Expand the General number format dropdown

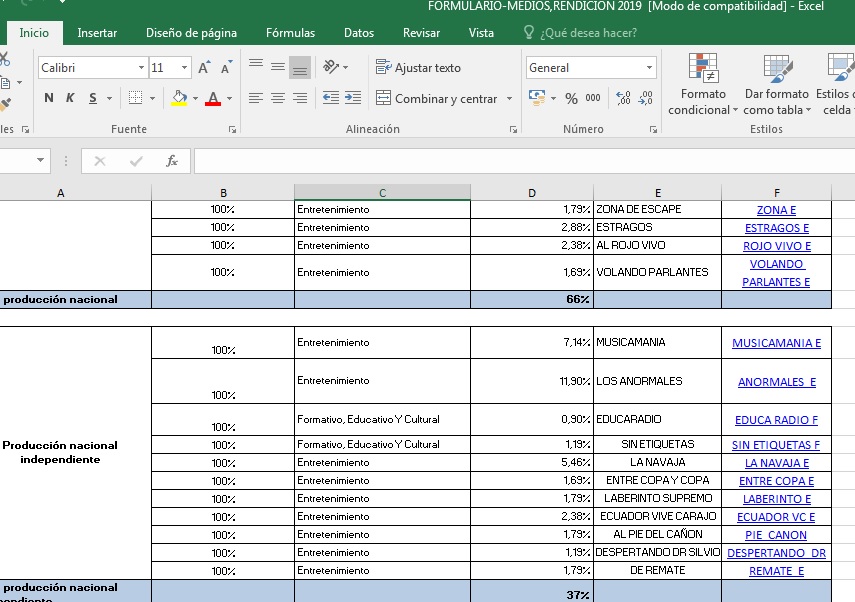click(x=650, y=68)
